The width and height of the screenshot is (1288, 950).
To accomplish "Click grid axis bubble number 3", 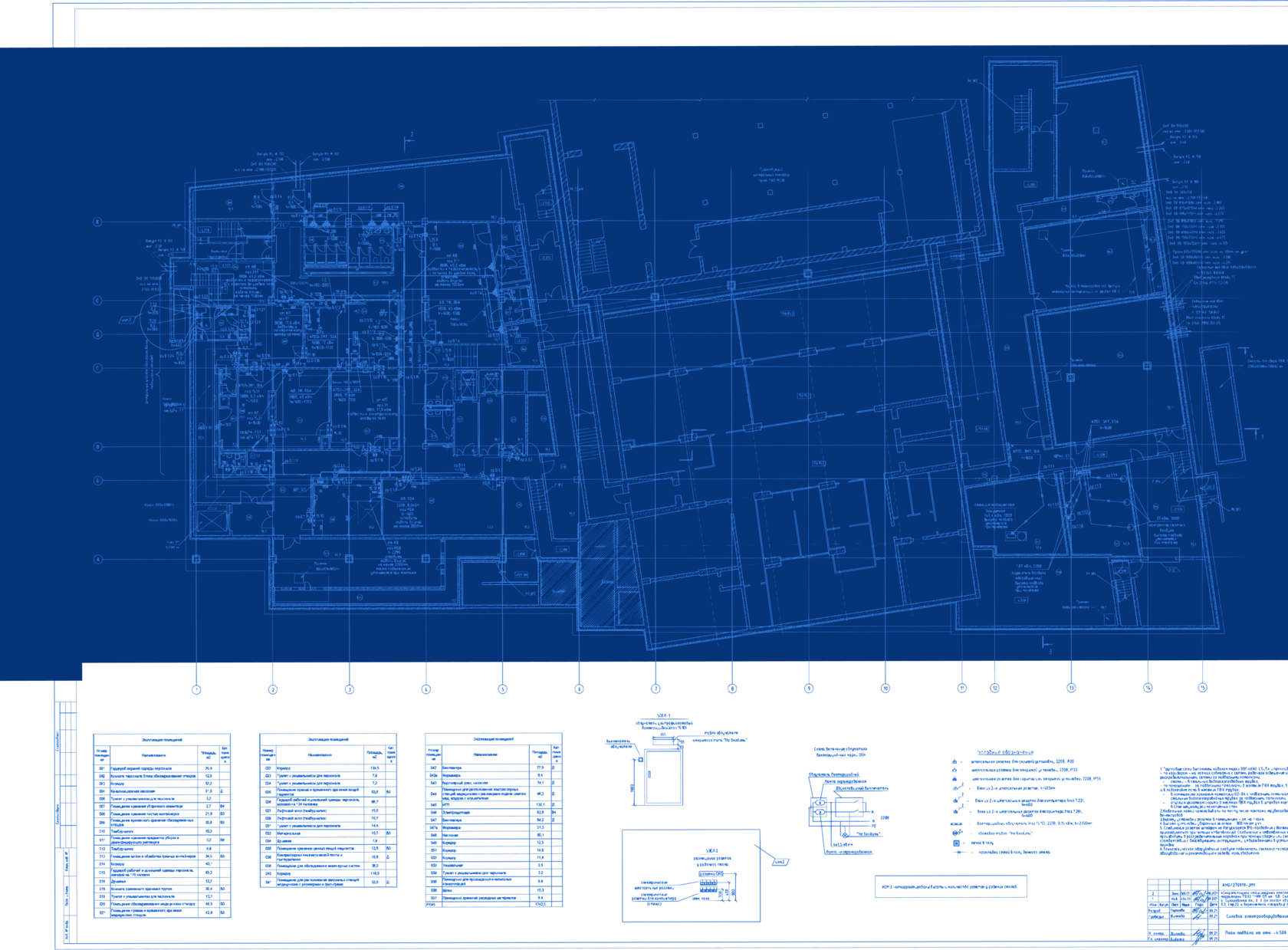I will coord(350,689).
